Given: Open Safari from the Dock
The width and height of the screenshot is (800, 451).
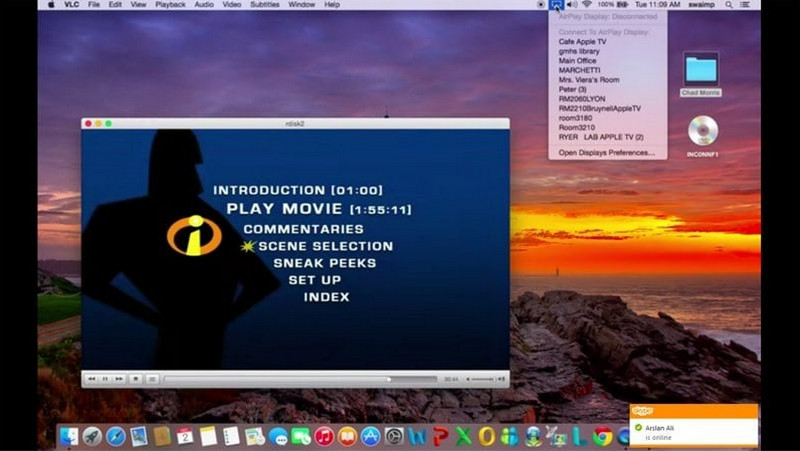Looking at the screenshot, I should click(x=116, y=437).
